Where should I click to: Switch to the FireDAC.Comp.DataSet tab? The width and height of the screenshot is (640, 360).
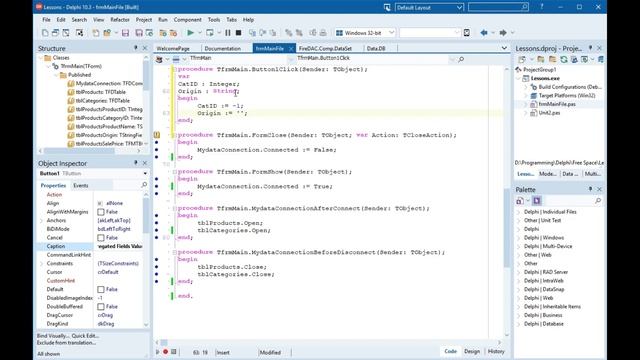coord(325,49)
